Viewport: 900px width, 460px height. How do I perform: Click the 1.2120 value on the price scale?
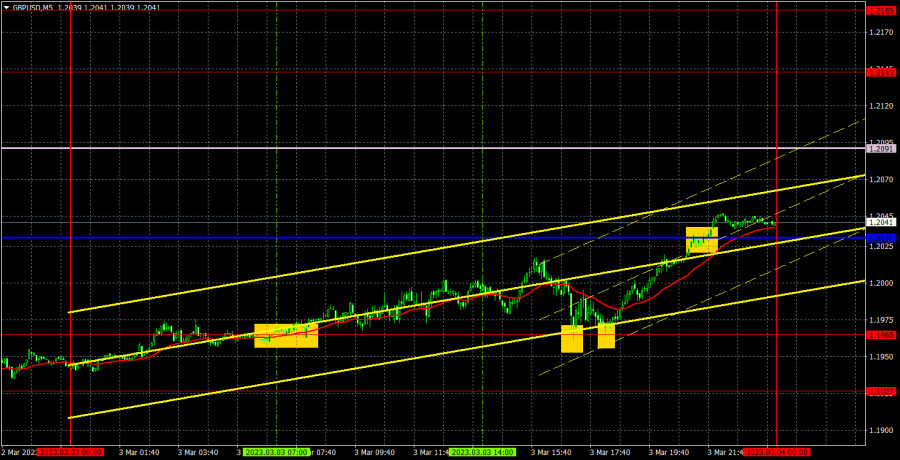(880, 106)
